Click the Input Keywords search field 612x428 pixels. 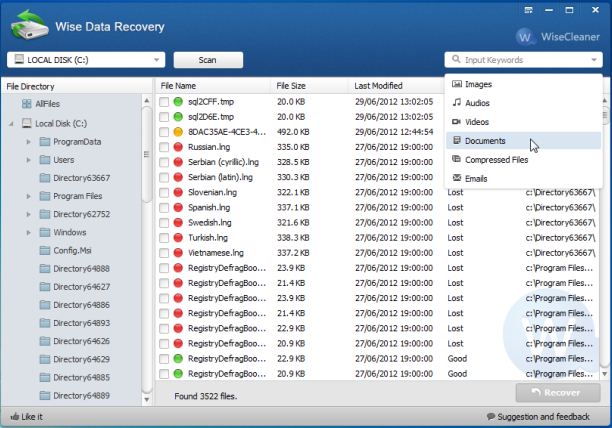pos(523,60)
